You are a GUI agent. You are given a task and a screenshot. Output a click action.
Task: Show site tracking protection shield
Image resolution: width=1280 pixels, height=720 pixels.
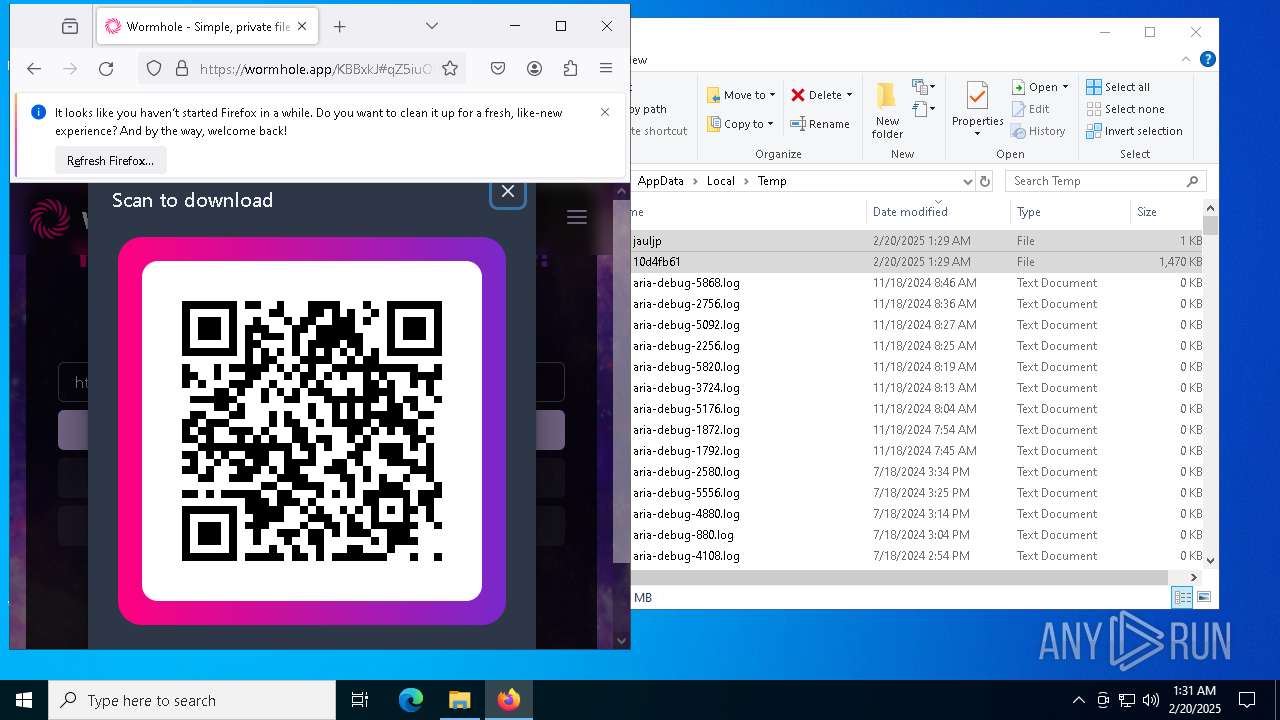point(154,69)
